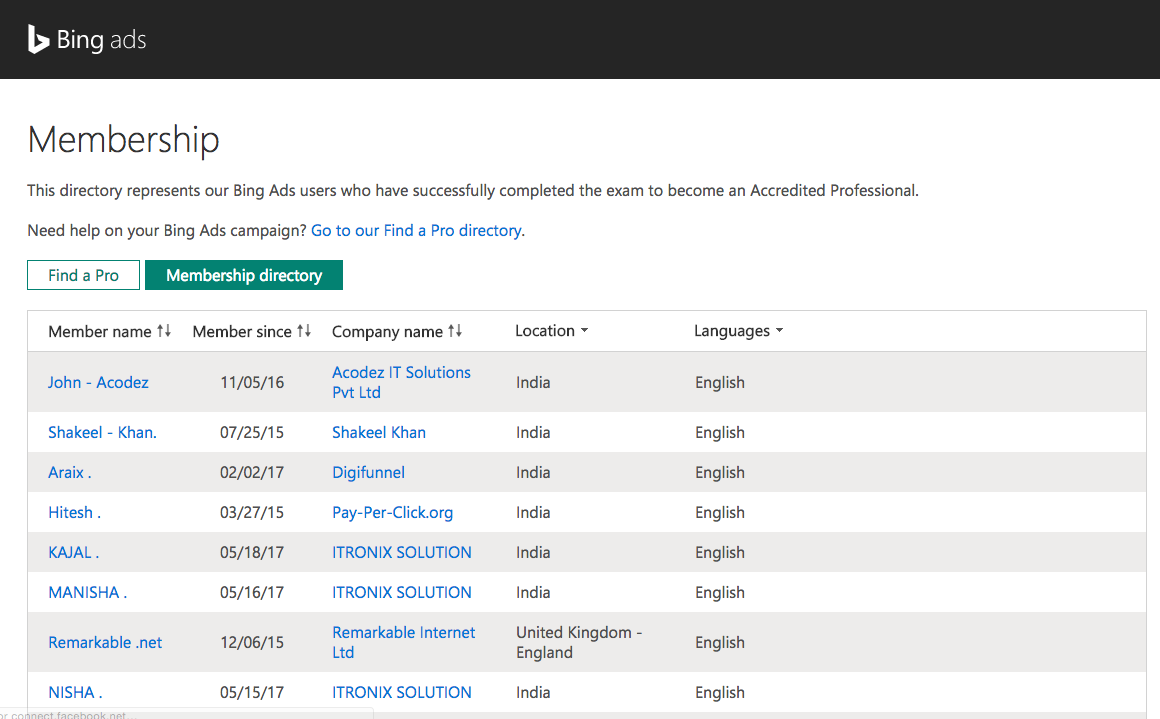Open ITRONIX SOLUTION link in NISHA row
1160x719 pixels.
coord(402,692)
